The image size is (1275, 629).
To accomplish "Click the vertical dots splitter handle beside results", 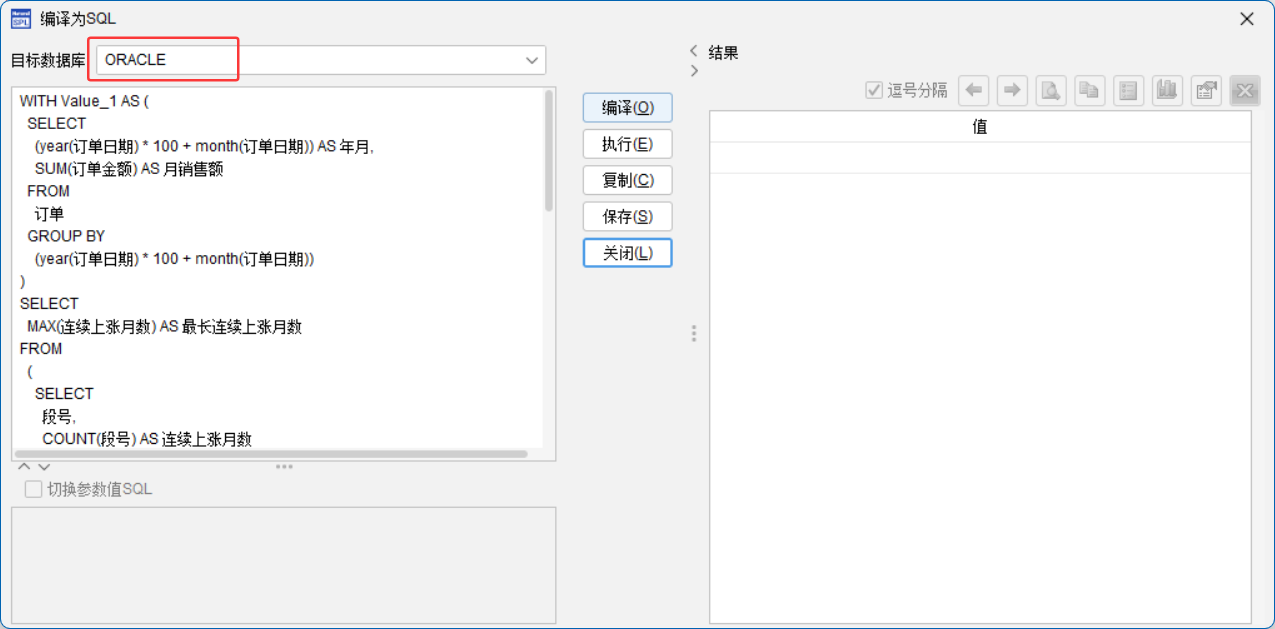I will (x=693, y=333).
